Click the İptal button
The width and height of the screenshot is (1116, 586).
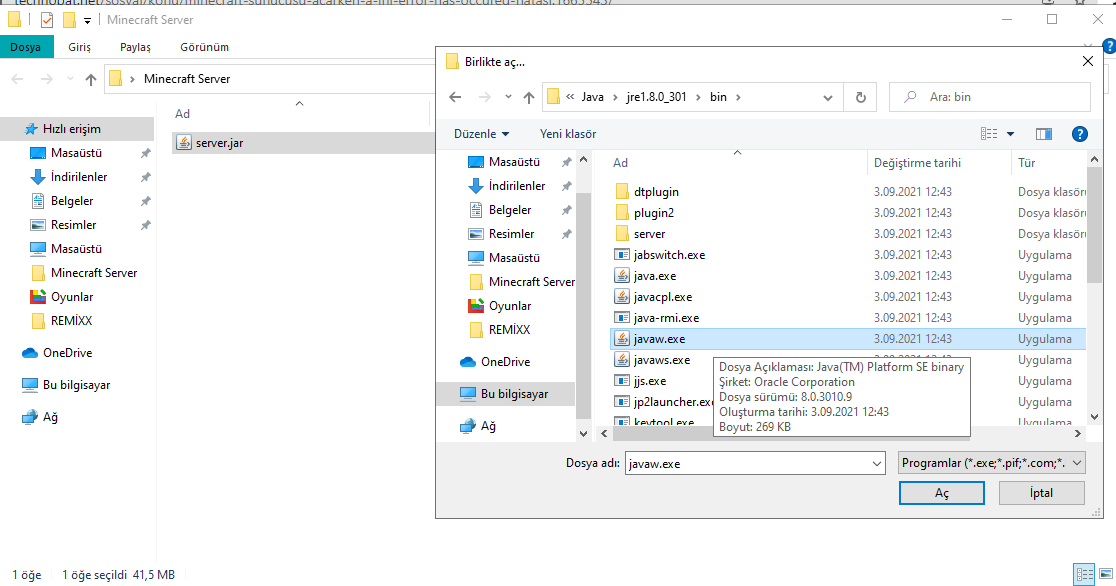1041,493
